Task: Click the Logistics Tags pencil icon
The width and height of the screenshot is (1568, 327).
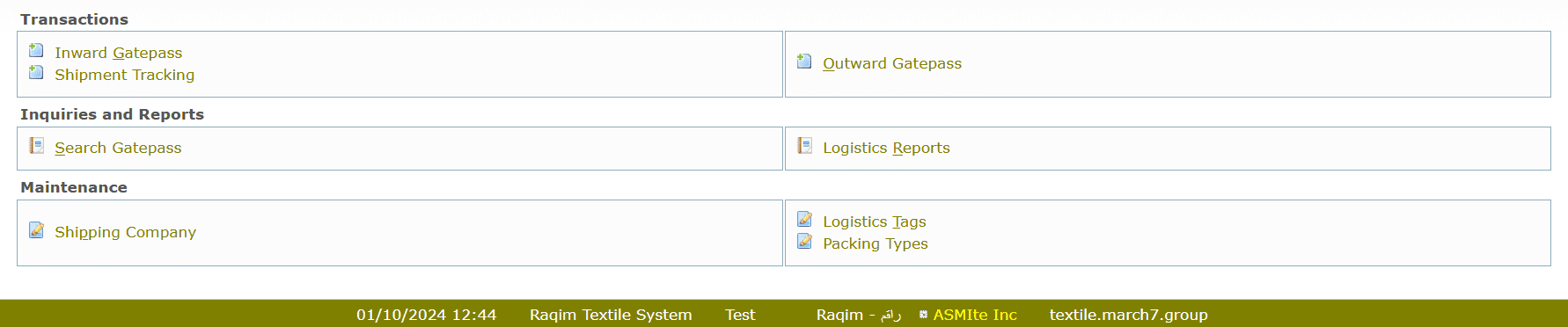Action: pyautogui.click(x=804, y=219)
